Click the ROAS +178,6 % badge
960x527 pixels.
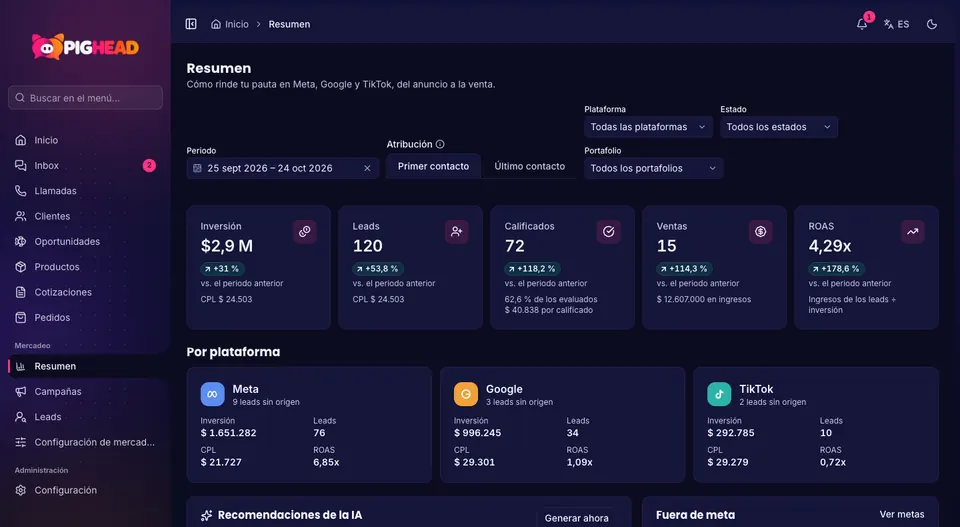836,269
